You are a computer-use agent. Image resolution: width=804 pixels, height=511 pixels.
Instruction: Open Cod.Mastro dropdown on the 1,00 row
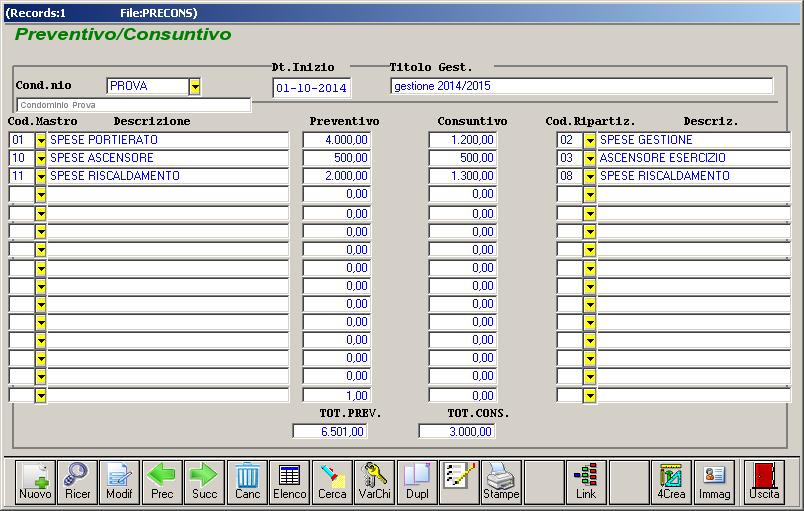pyautogui.click(x=41, y=396)
